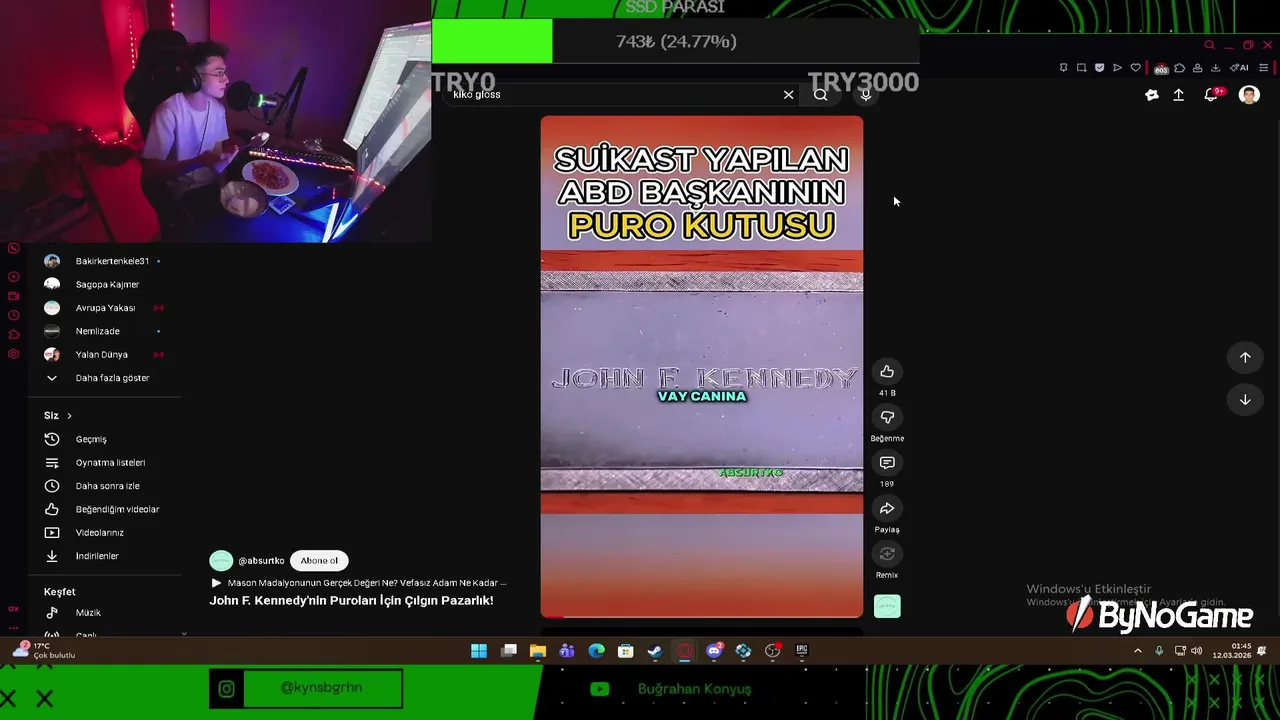Dislike the short via the Beğenme button
The image size is (1280, 720).
tap(887, 417)
